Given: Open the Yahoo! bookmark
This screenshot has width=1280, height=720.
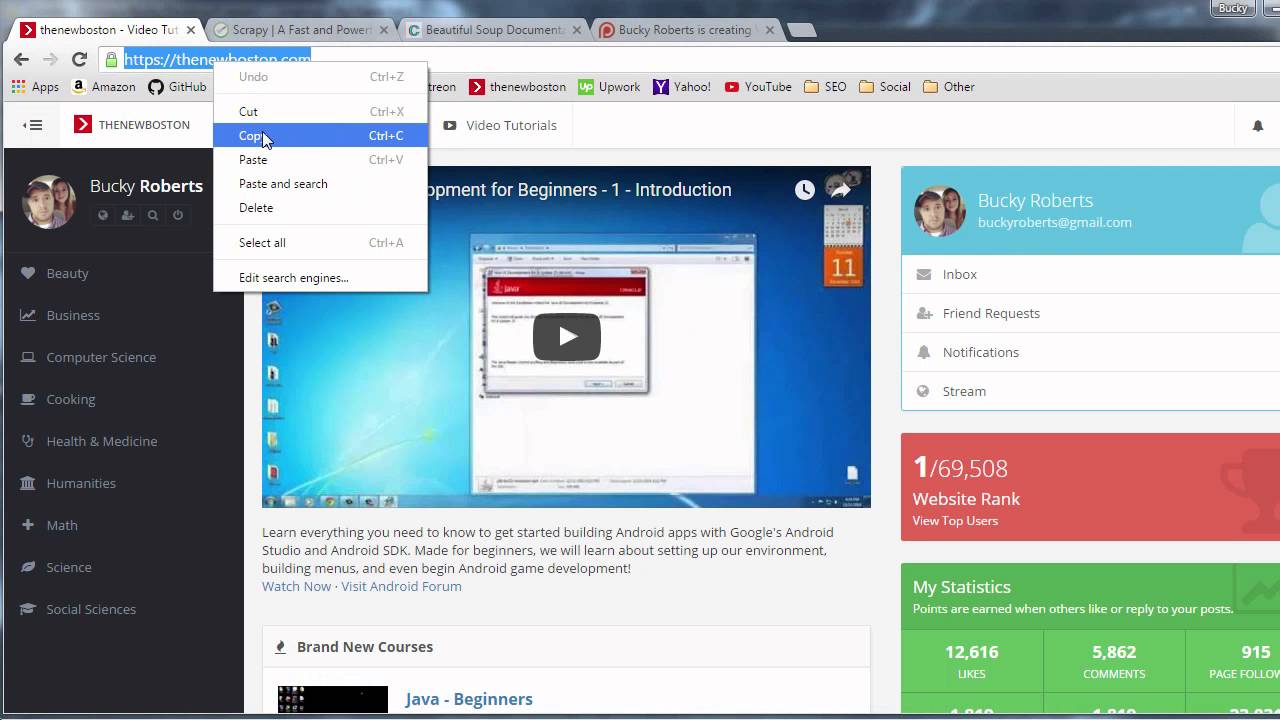Looking at the screenshot, I should point(682,87).
